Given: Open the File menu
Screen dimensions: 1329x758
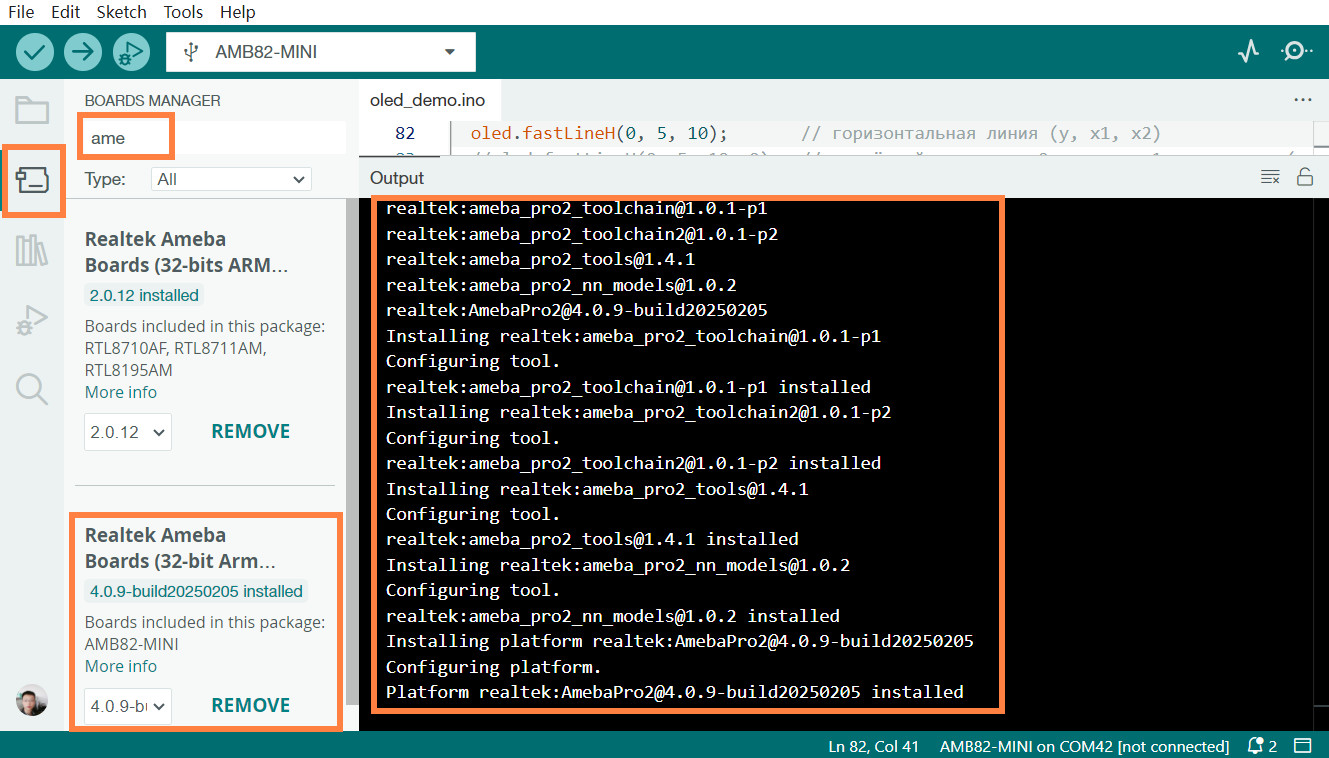Looking at the screenshot, I should 21,12.
